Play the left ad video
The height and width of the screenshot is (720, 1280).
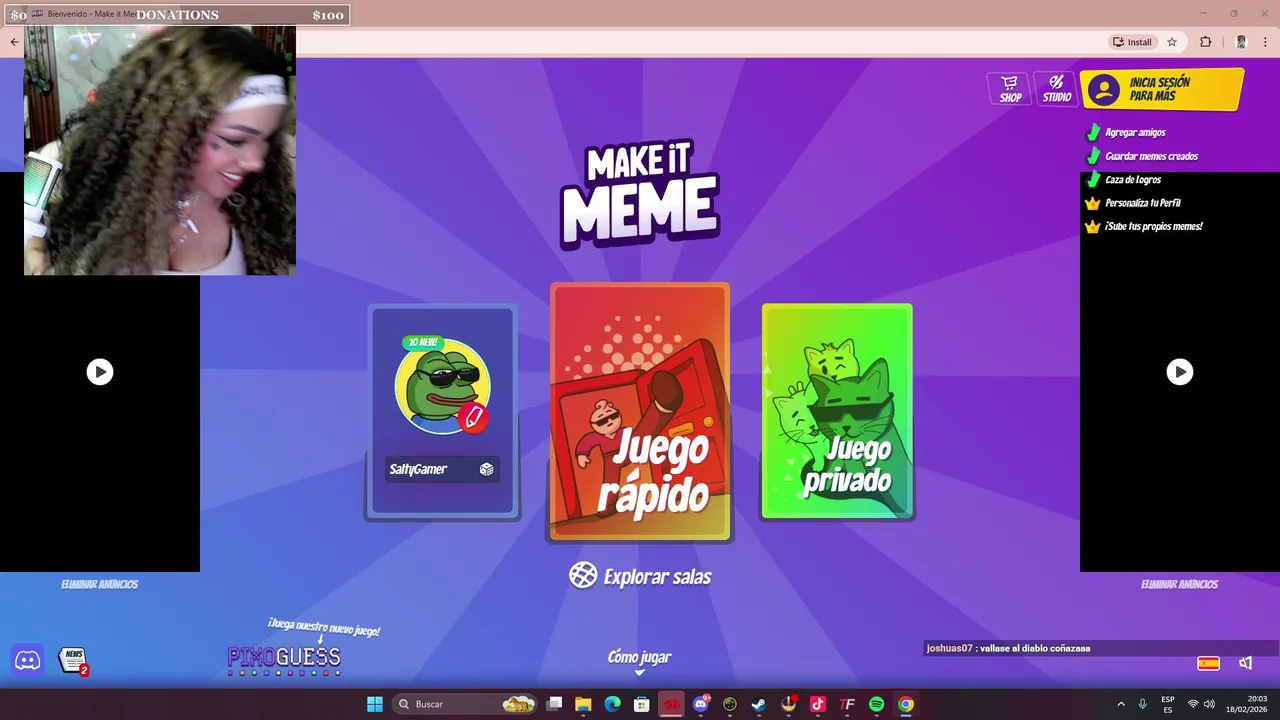point(100,372)
